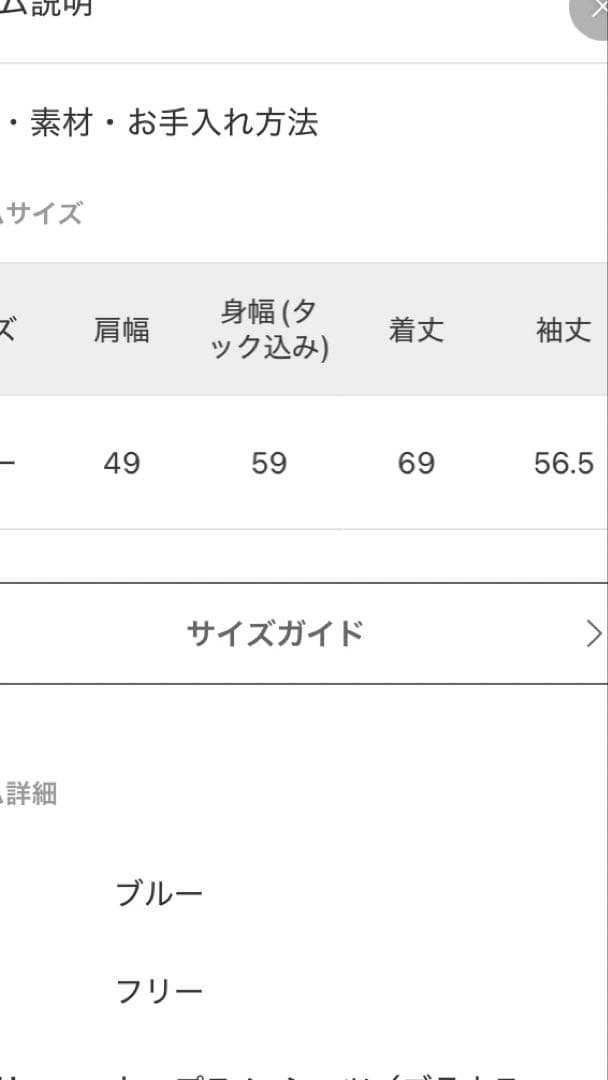The width and height of the screenshot is (608, 1080).
Task: Click the body width value 59
Action: point(267,462)
